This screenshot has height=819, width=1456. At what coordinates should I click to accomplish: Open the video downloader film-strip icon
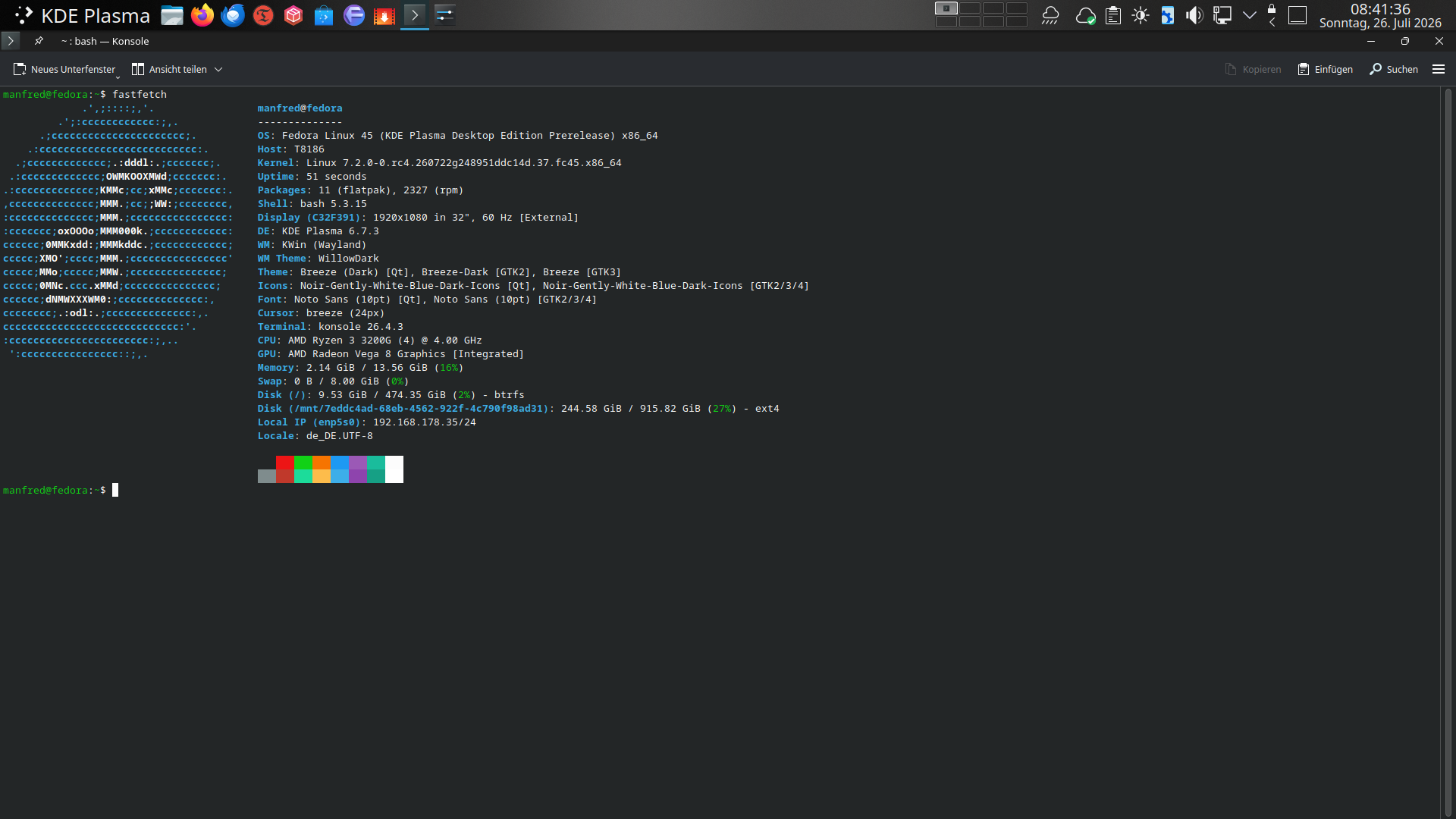pyautogui.click(x=384, y=15)
